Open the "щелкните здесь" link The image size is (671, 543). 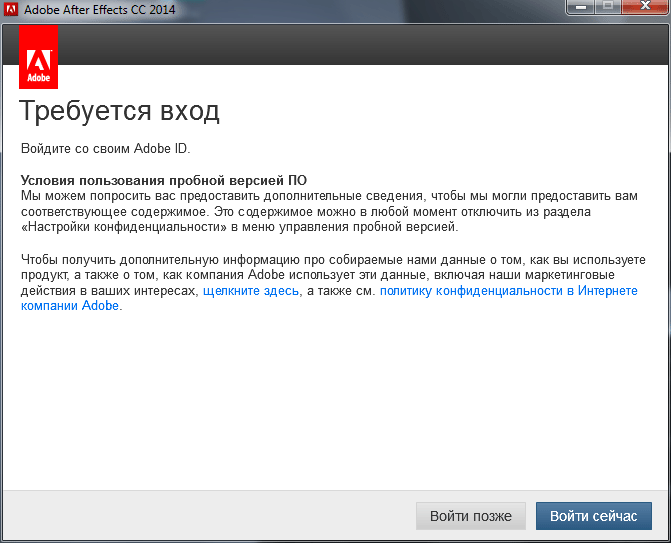(x=250, y=290)
